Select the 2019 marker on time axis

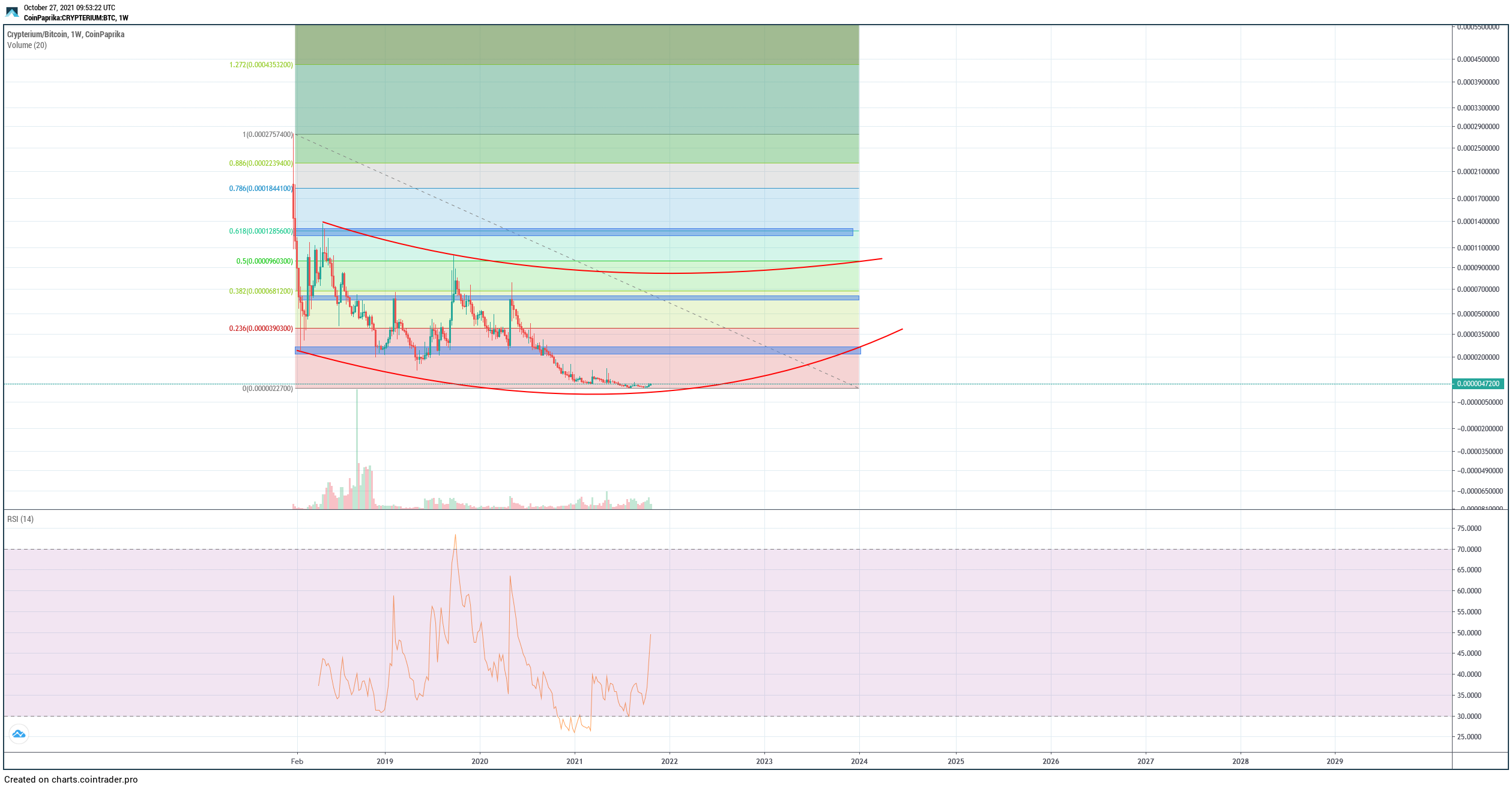384,761
